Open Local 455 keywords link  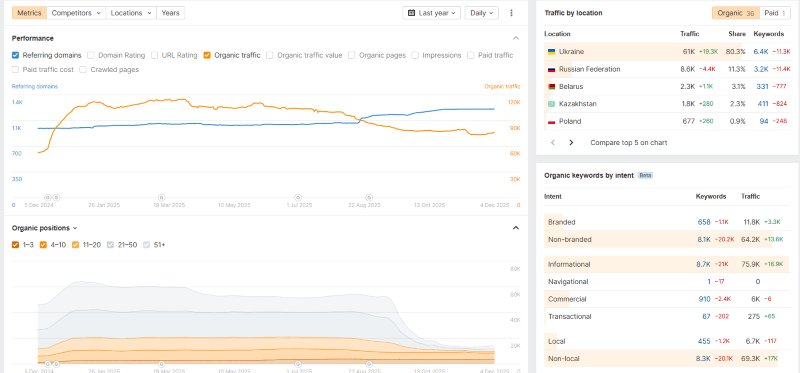704,341
